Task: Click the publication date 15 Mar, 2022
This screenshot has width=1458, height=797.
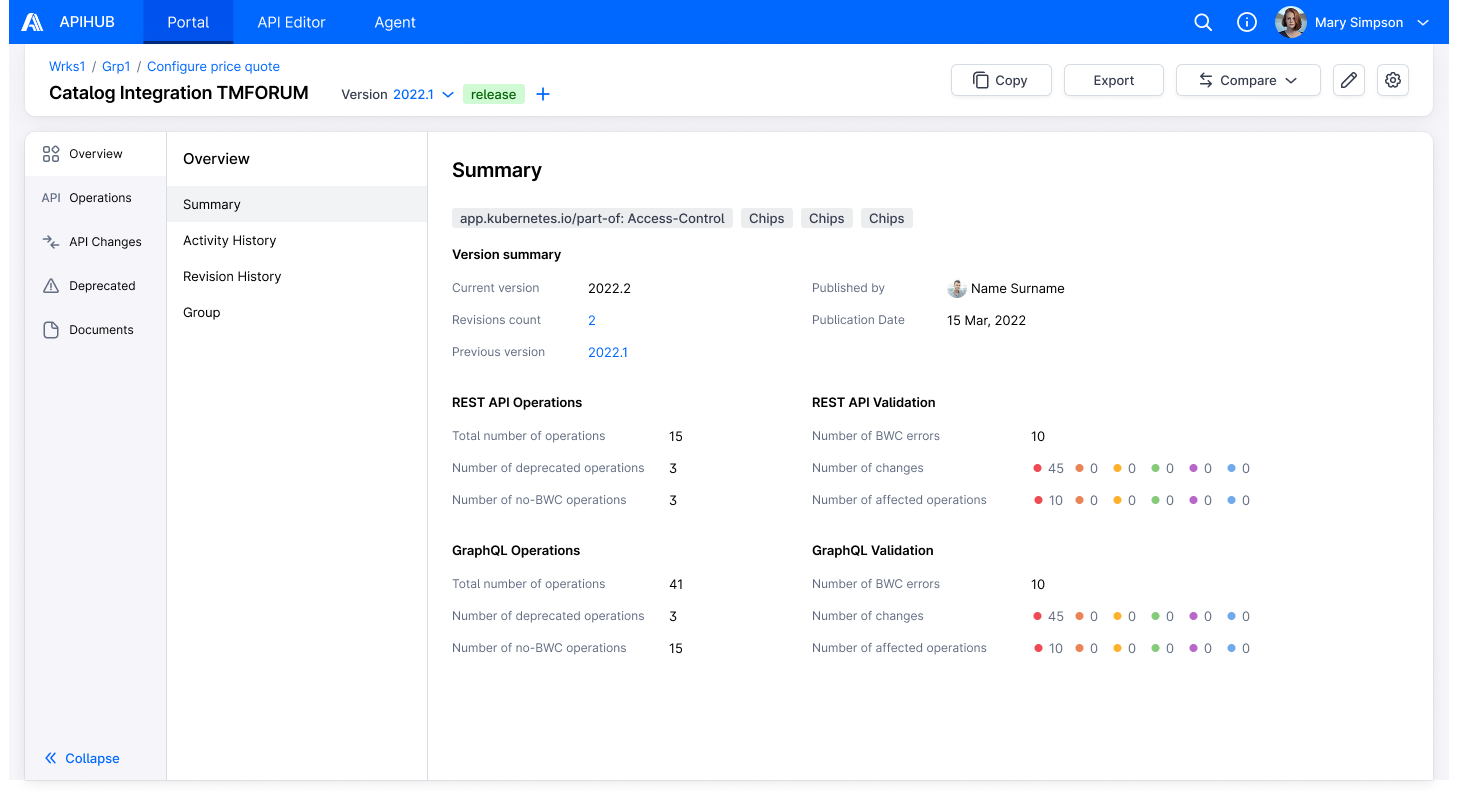Action: click(986, 321)
